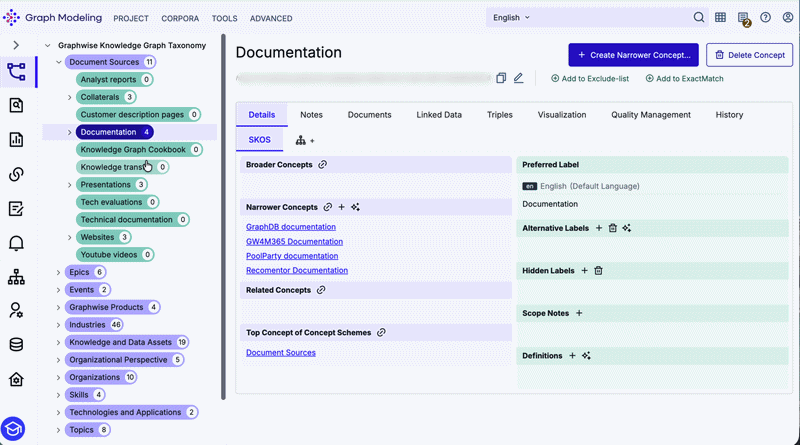This screenshot has width=800, height=445.
Task: Select Knowledge Graph Cookbook in the tree
Action: pyautogui.click(x=139, y=150)
